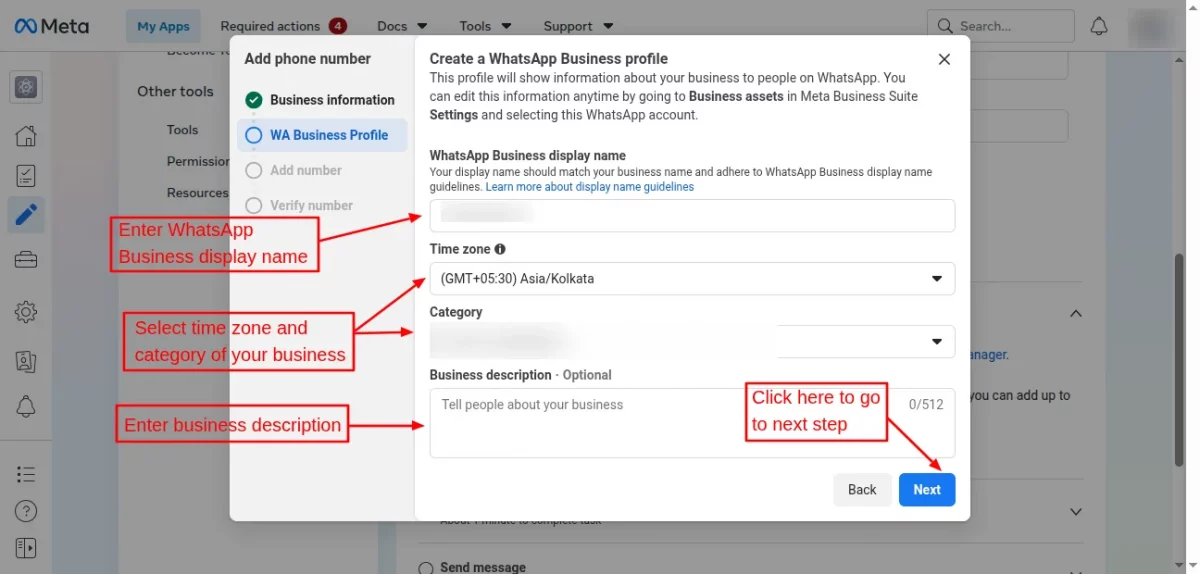The height and width of the screenshot is (574, 1200).
Task: Select the WA Business Profile step
Action: 321,135
